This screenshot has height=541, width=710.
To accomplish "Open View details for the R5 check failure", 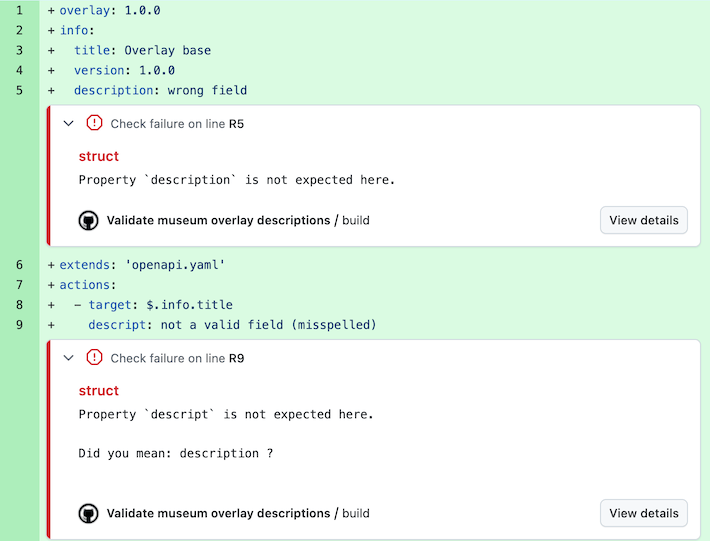I will [x=643, y=220].
